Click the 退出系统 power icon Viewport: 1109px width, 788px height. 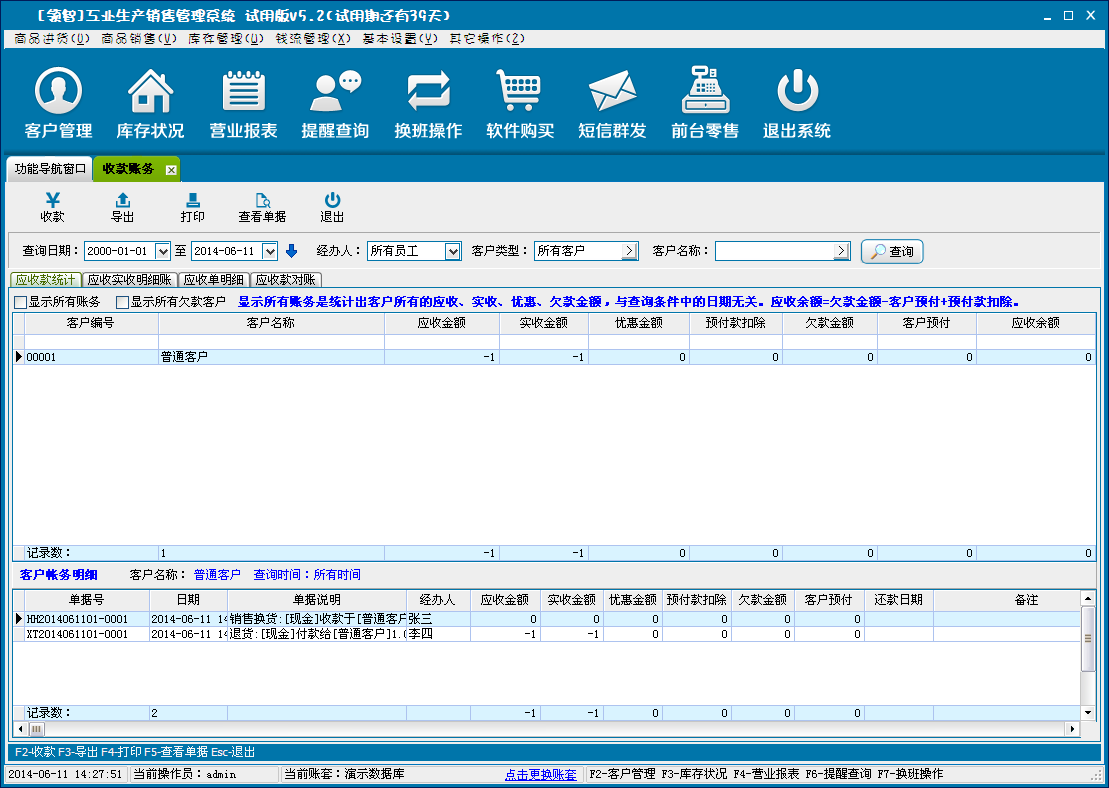coord(797,93)
